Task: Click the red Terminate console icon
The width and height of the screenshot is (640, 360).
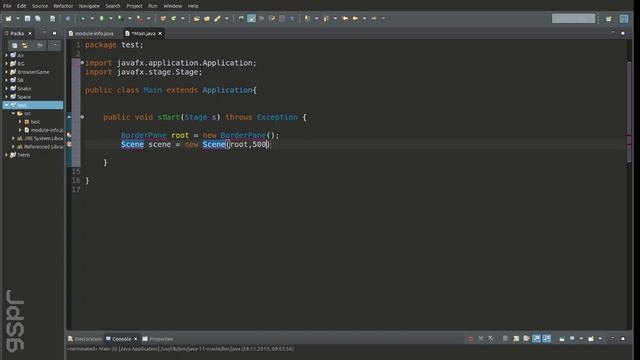Action: pos(470,338)
